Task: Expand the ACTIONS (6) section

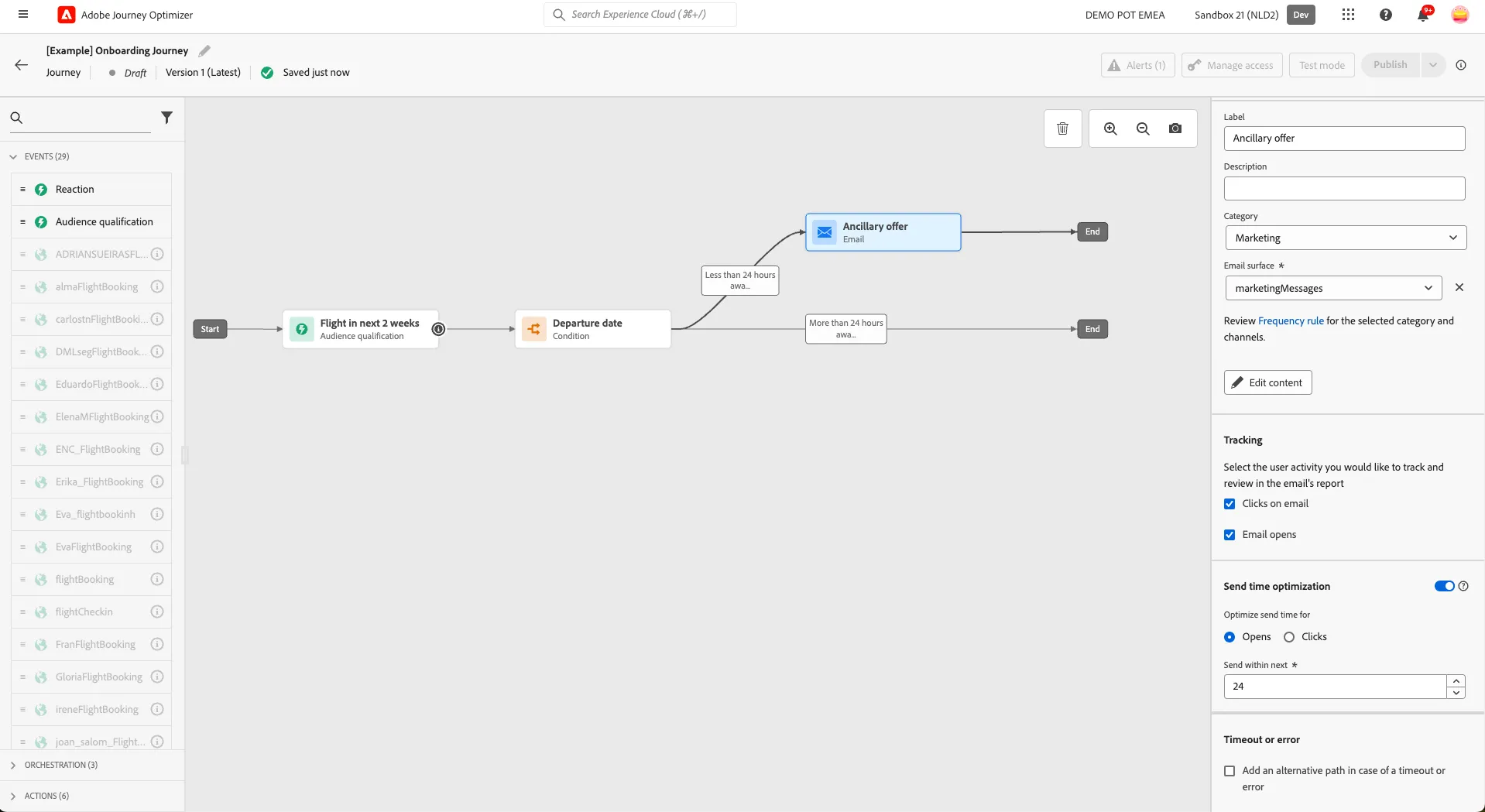Action: coord(13,796)
